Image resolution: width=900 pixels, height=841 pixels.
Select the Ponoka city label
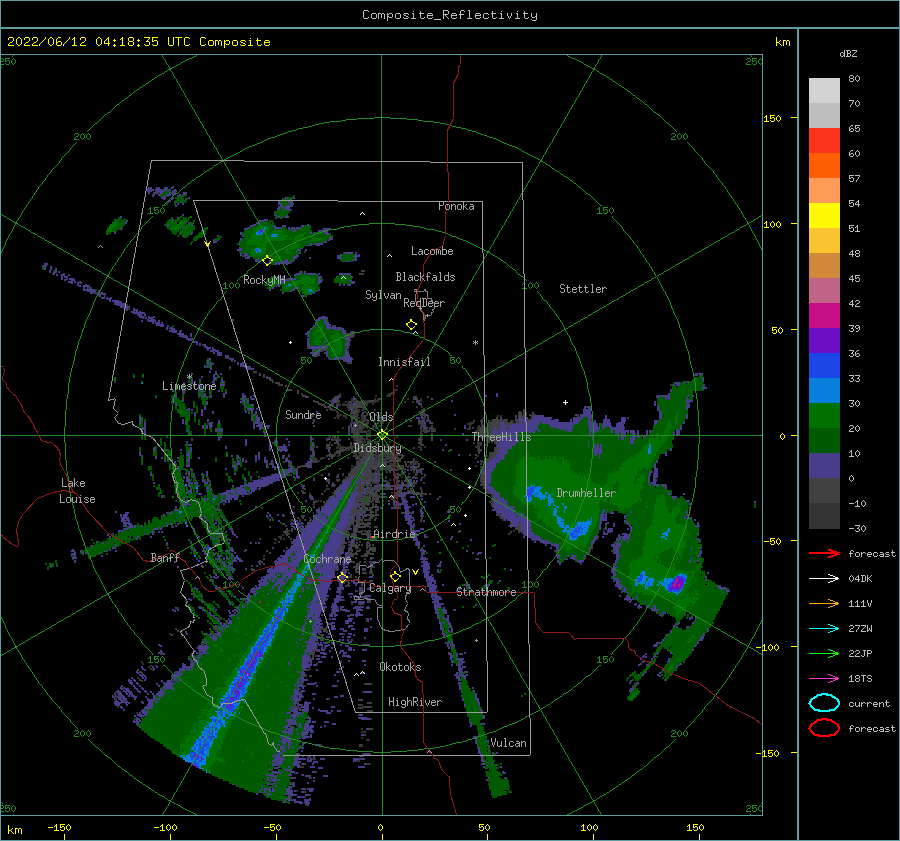[456, 206]
